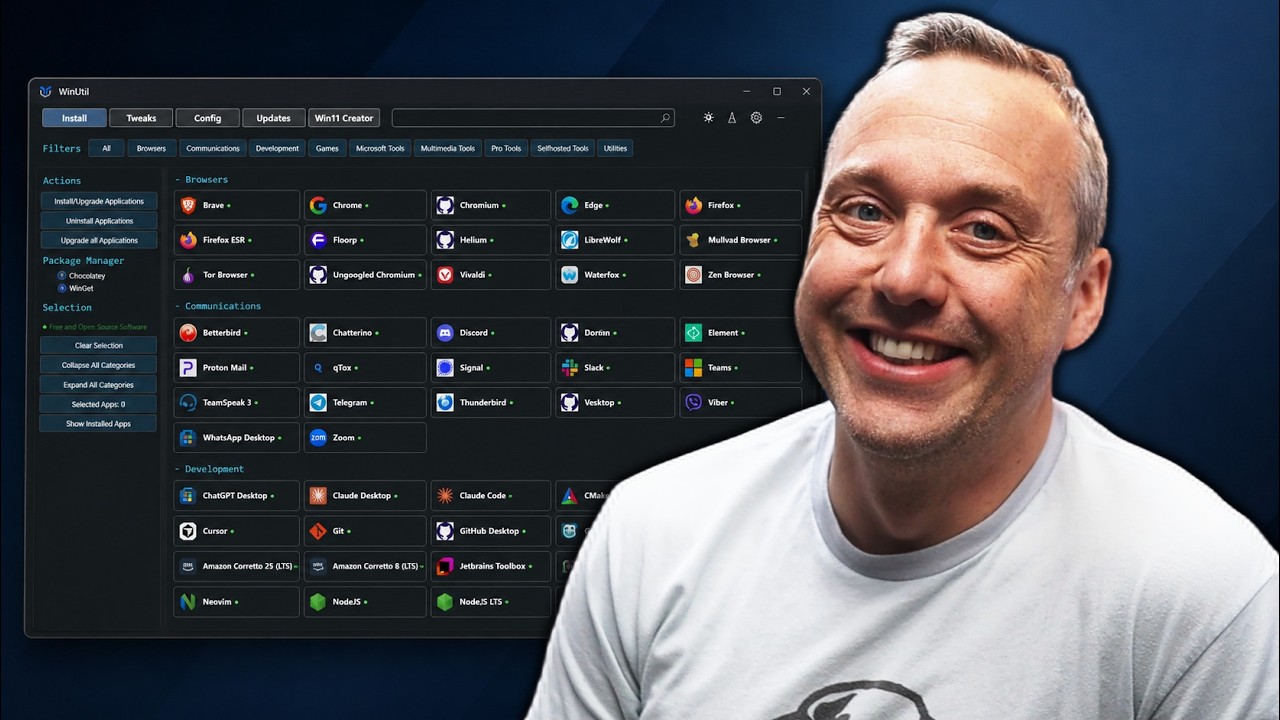Click the Clear Selection button
Viewport: 1280px width, 720px height.
click(x=99, y=346)
